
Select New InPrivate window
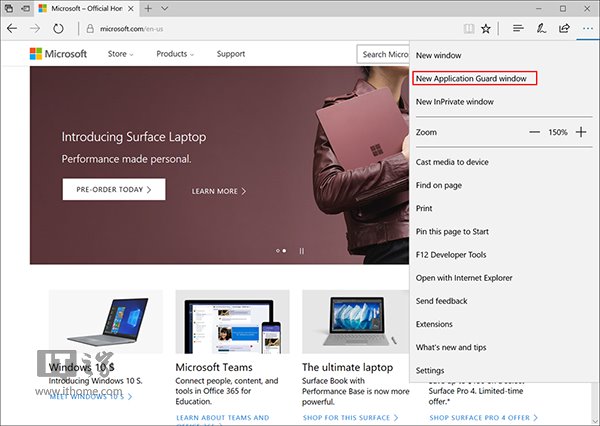click(455, 102)
